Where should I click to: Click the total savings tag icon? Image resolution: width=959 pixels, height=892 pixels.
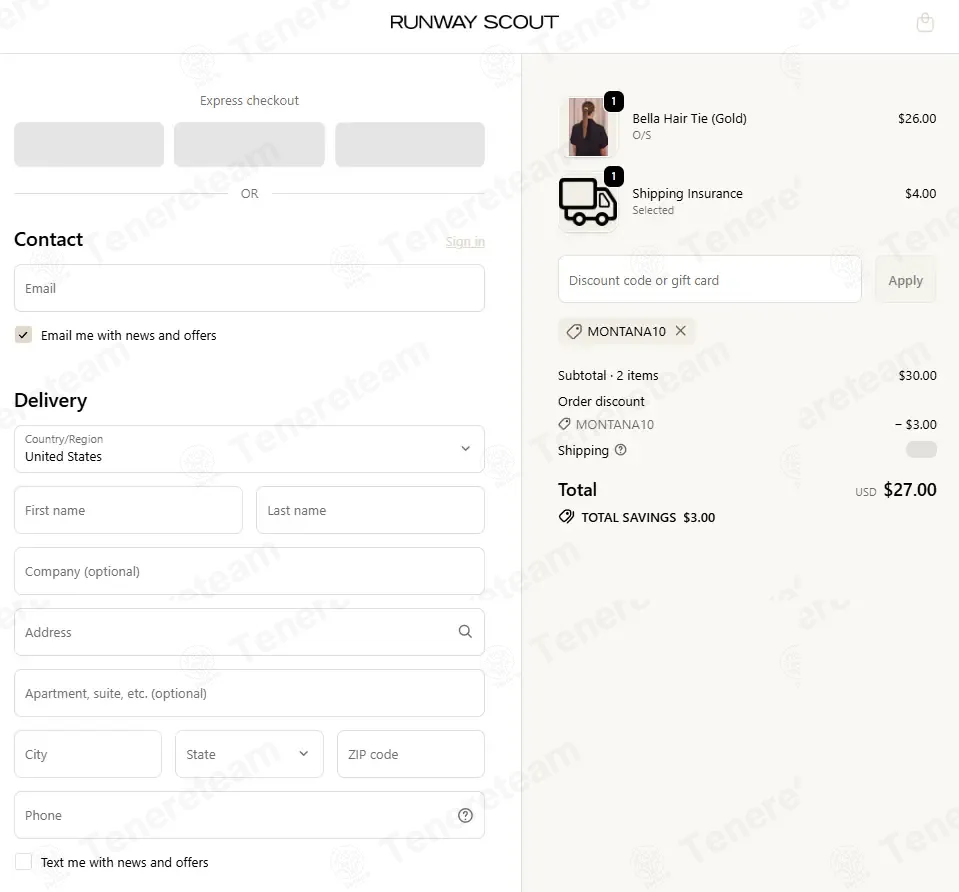point(567,517)
